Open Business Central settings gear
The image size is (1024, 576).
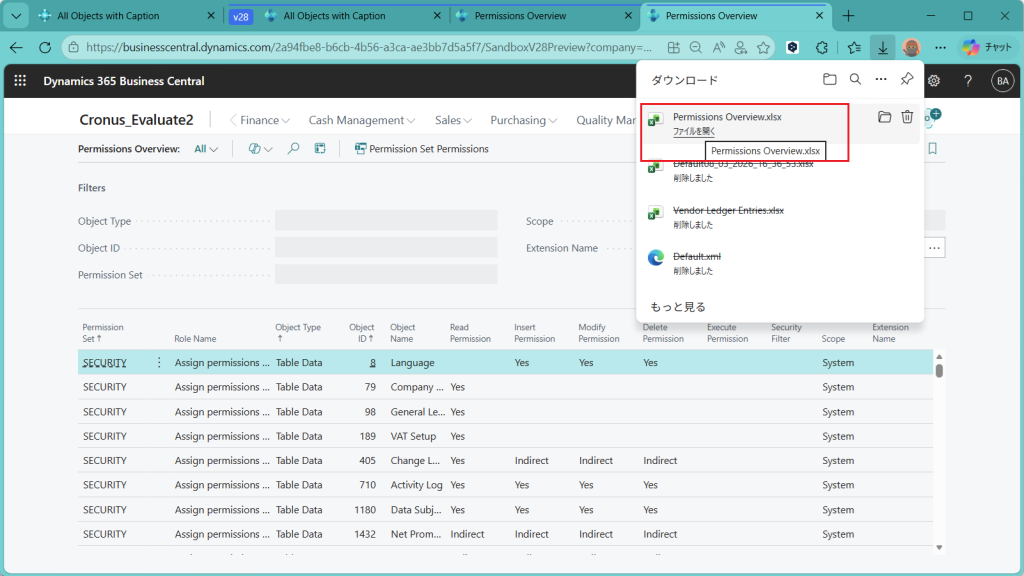click(x=934, y=81)
